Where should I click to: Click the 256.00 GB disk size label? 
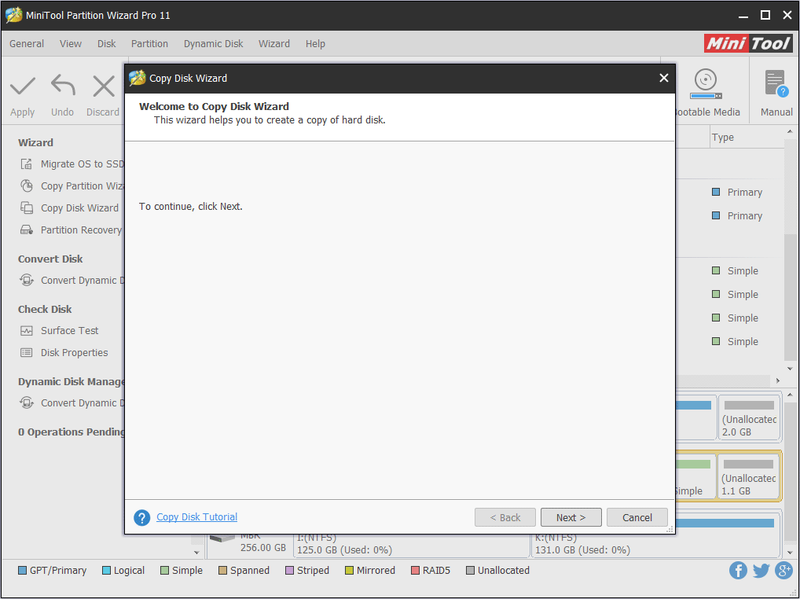[x=263, y=548]
